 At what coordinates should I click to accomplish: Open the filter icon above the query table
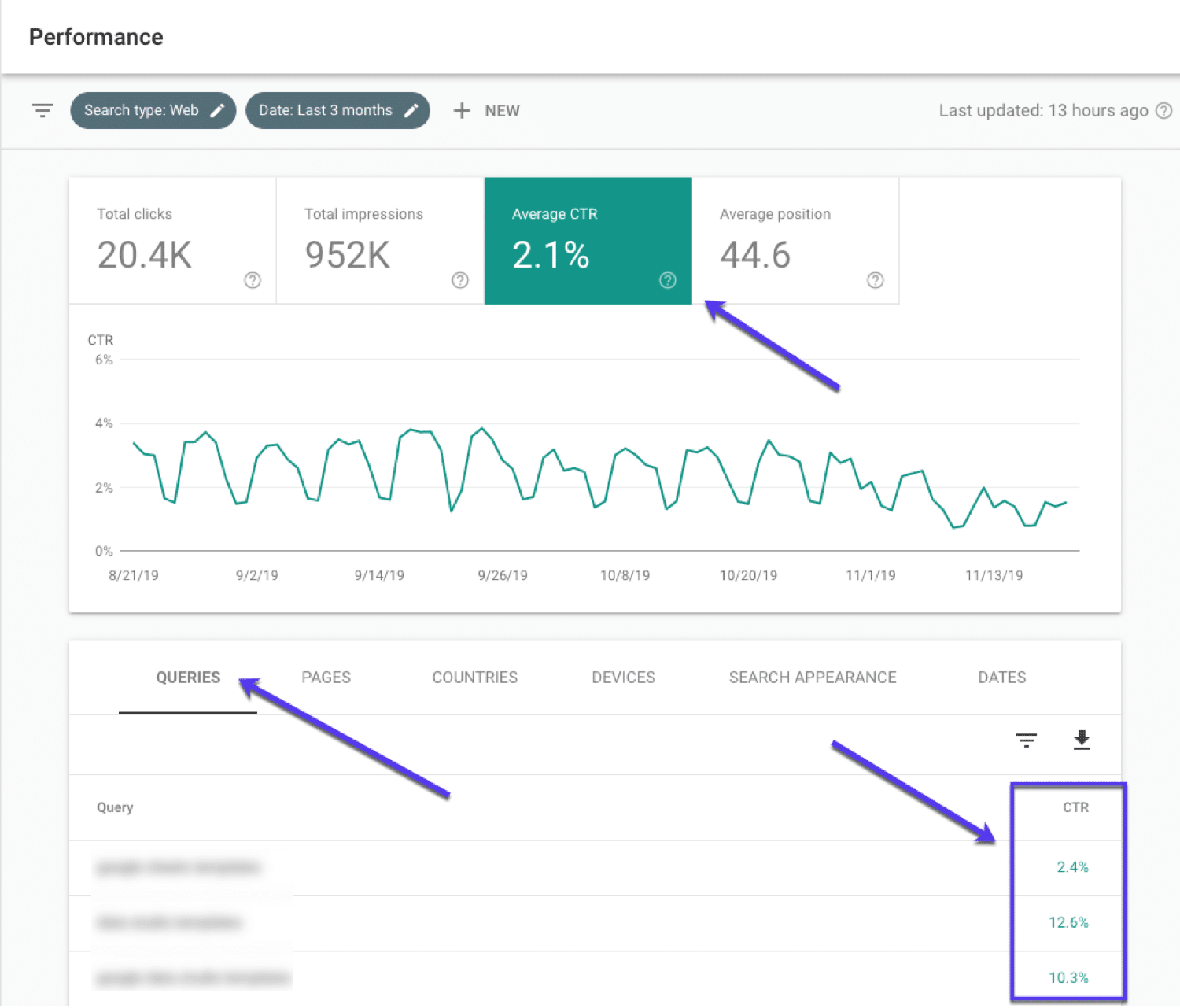[1026, 740]
